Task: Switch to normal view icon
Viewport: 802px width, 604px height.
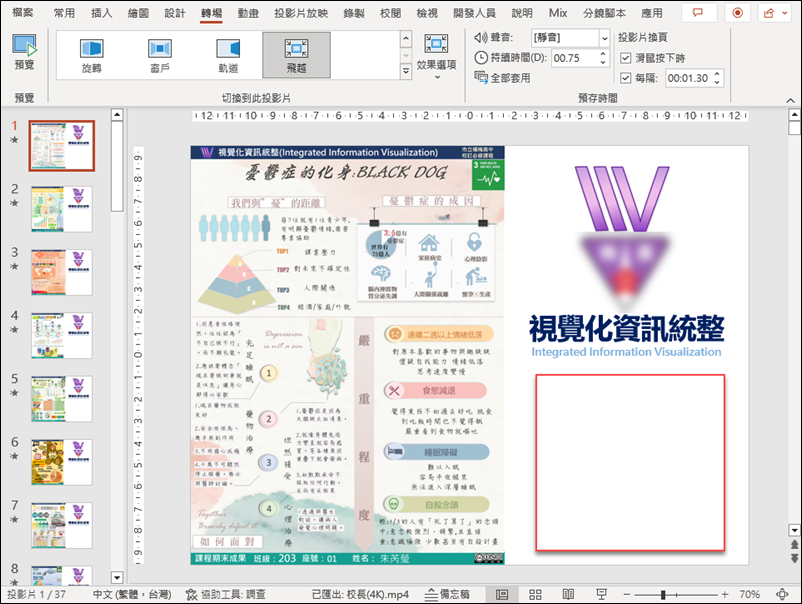Action: click(502, 594)
